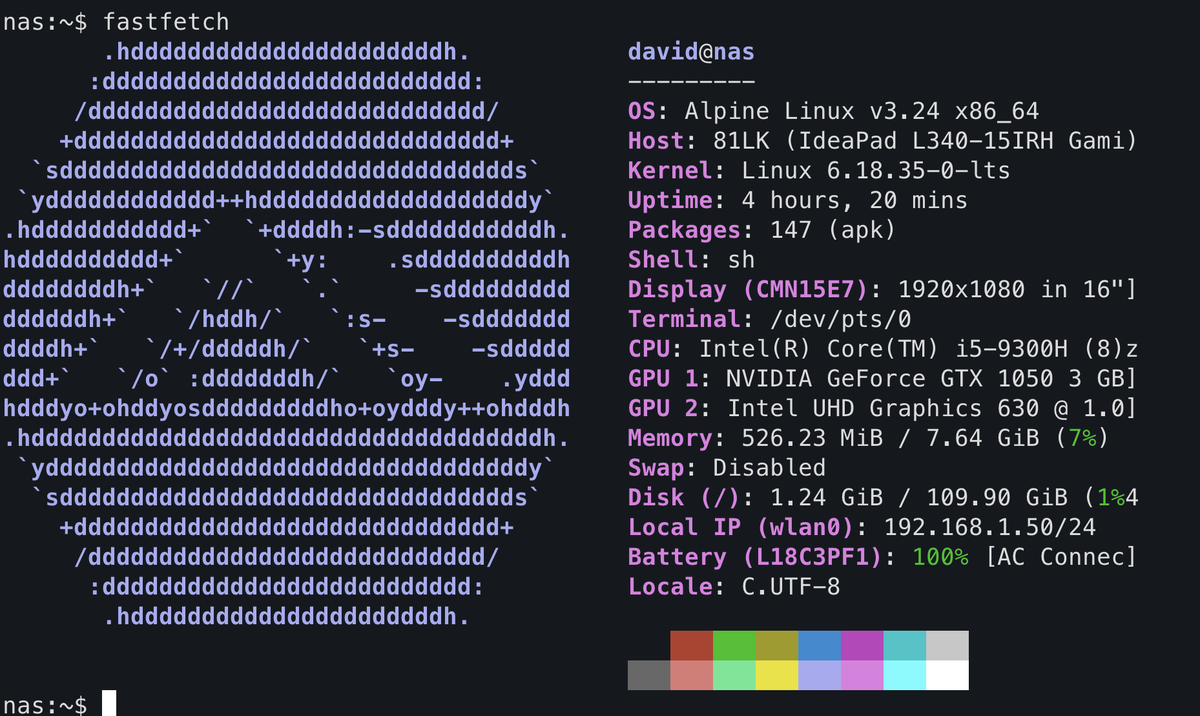Click the light gray color block in upper row
This screenshot has height=716, width=1200.
click(947, 645)
